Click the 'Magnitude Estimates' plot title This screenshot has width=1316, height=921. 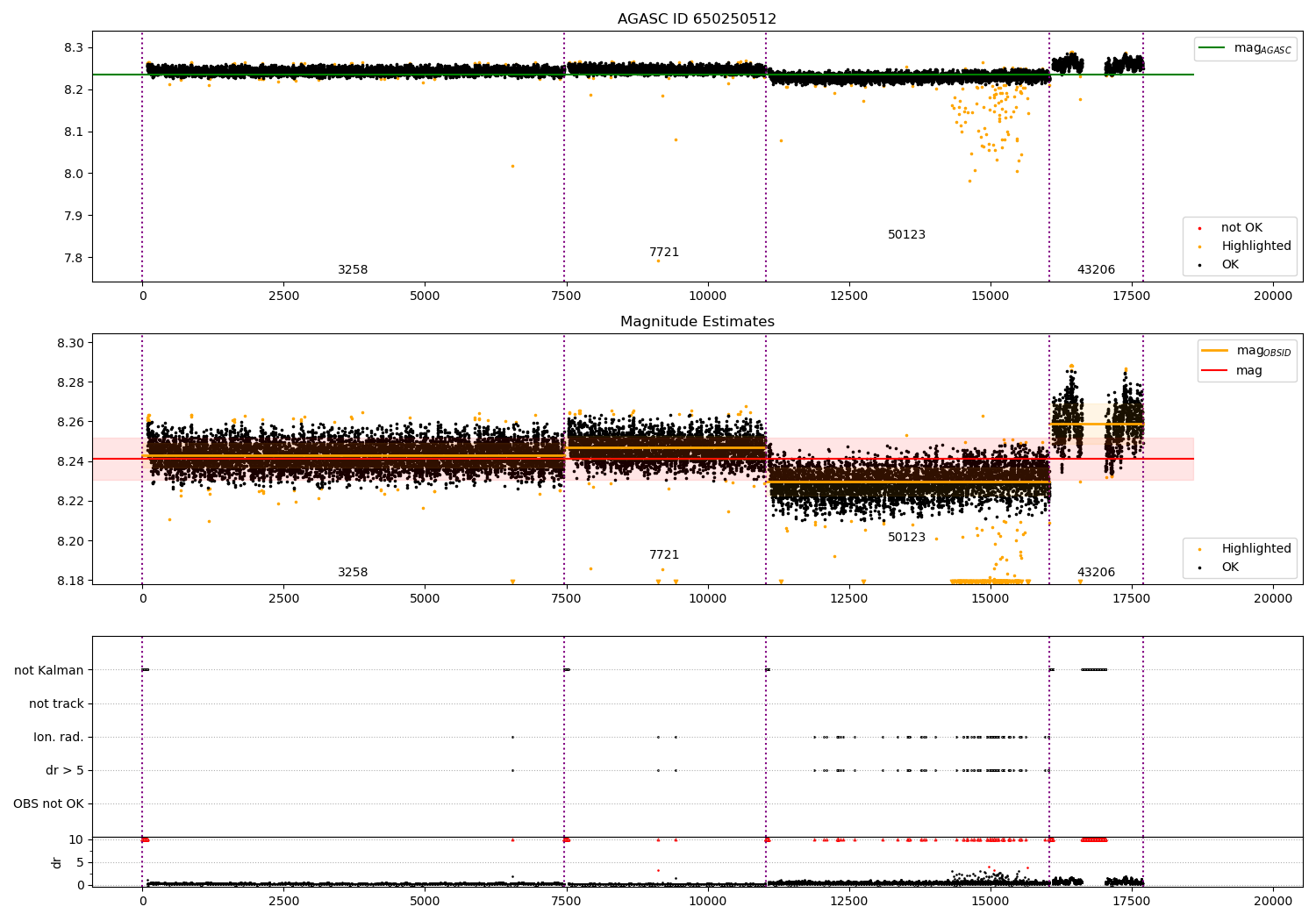pos(697,322)
